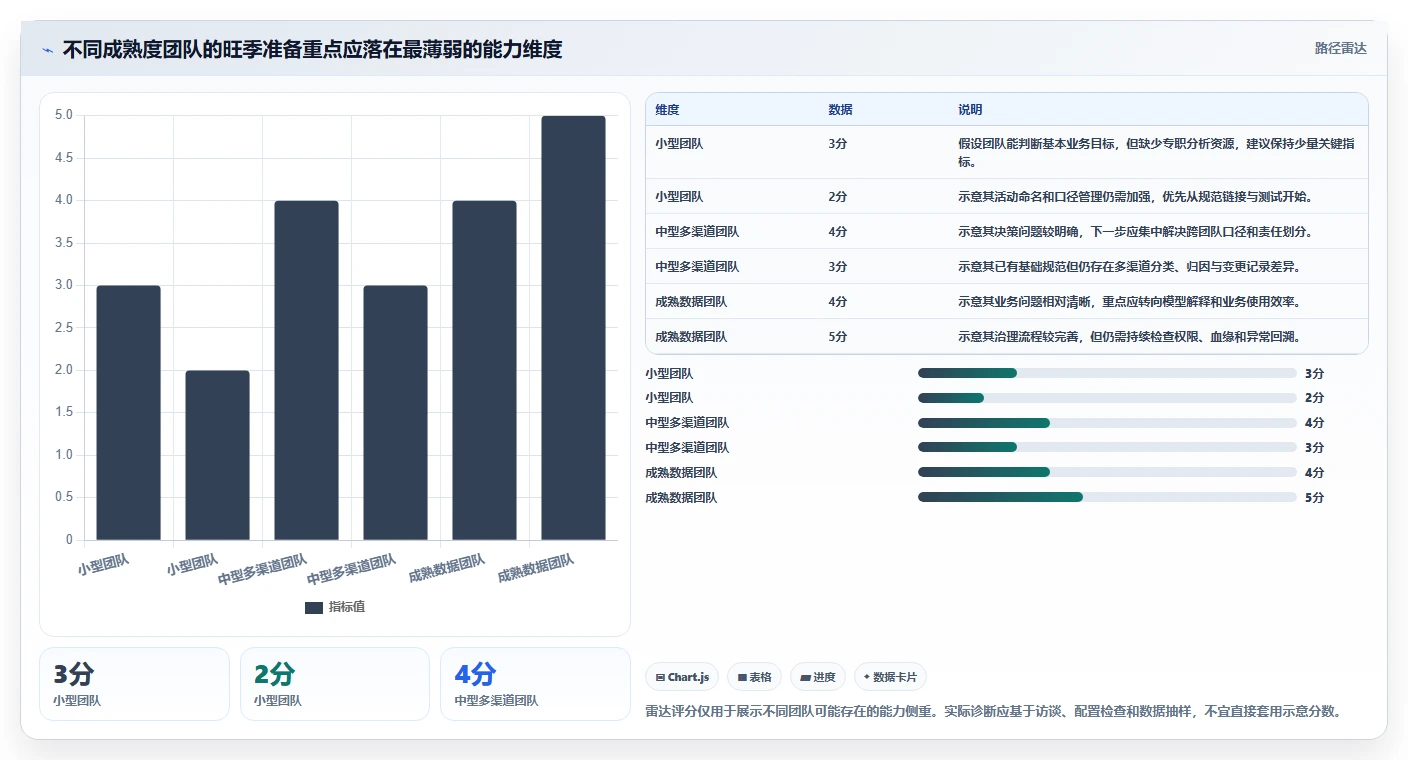
Task: Click the progress bar for 中型多渠道团队 showing 3分
Action: 1107,447
